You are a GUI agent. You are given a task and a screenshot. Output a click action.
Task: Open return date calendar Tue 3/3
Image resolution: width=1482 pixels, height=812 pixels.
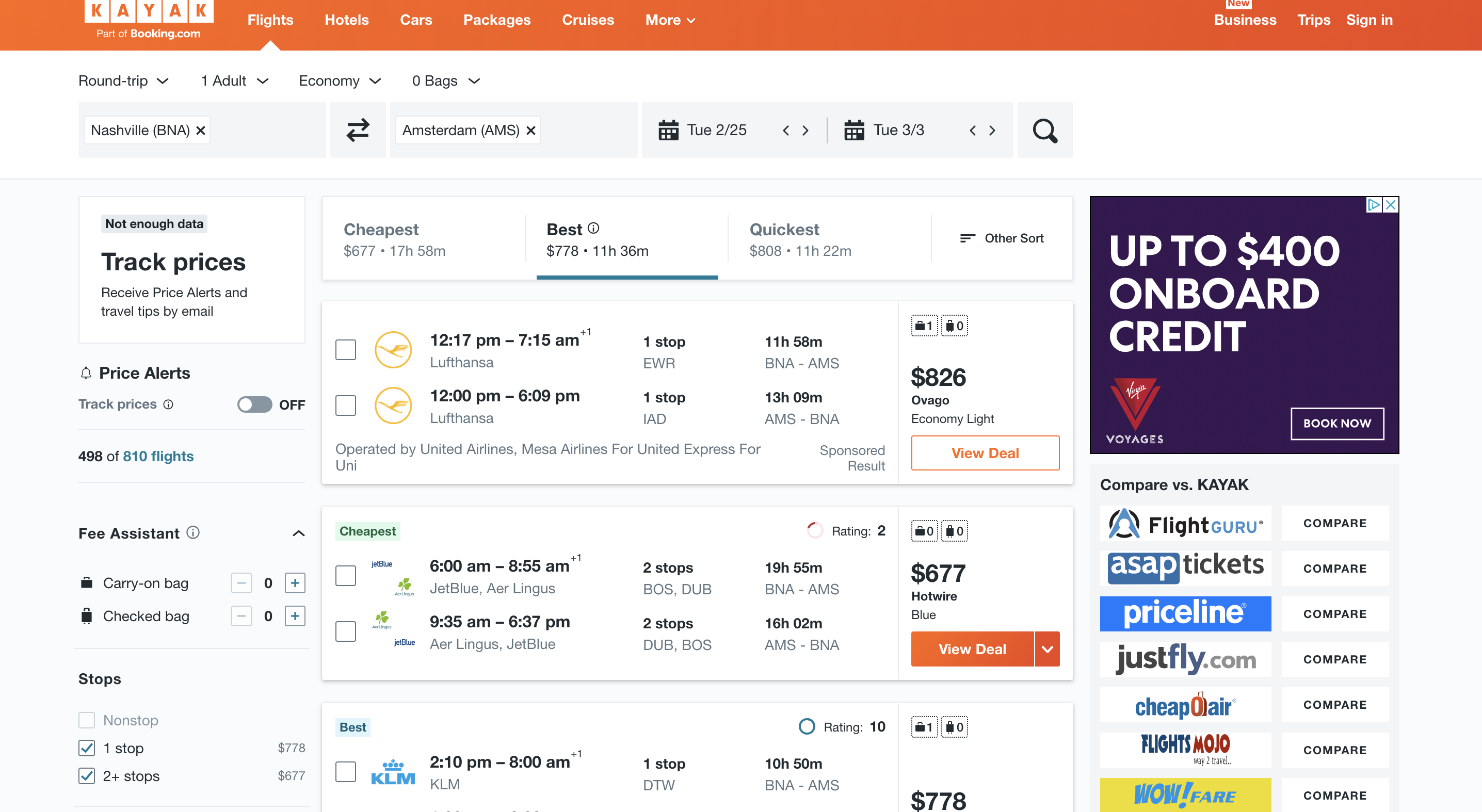coord(884,131)
